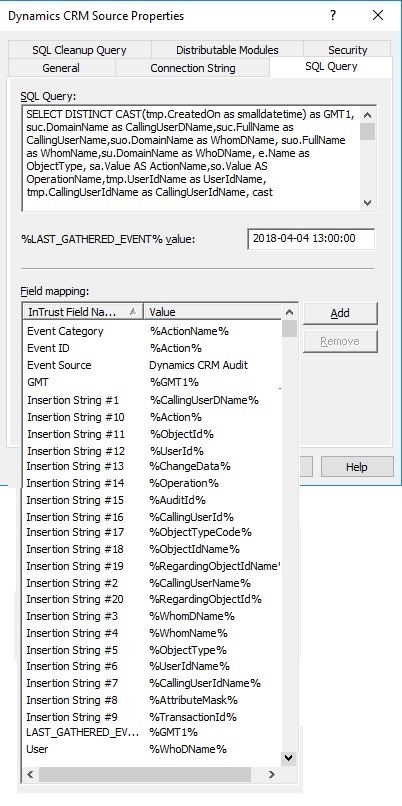Image resolution: width=402 pixels, height=806 pixels.
Task: Select the Insertion String #15 row
Action: pyautogui.click(x=153, y=500)
